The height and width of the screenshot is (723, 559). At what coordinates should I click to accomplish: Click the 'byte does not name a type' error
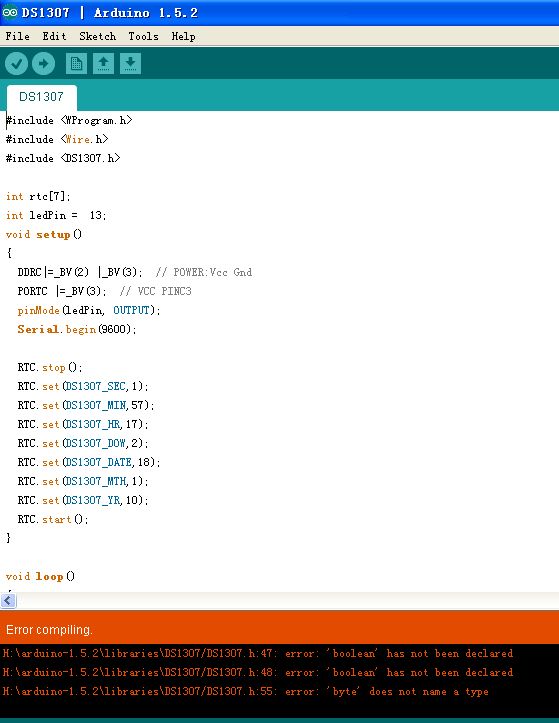[245, 692]
